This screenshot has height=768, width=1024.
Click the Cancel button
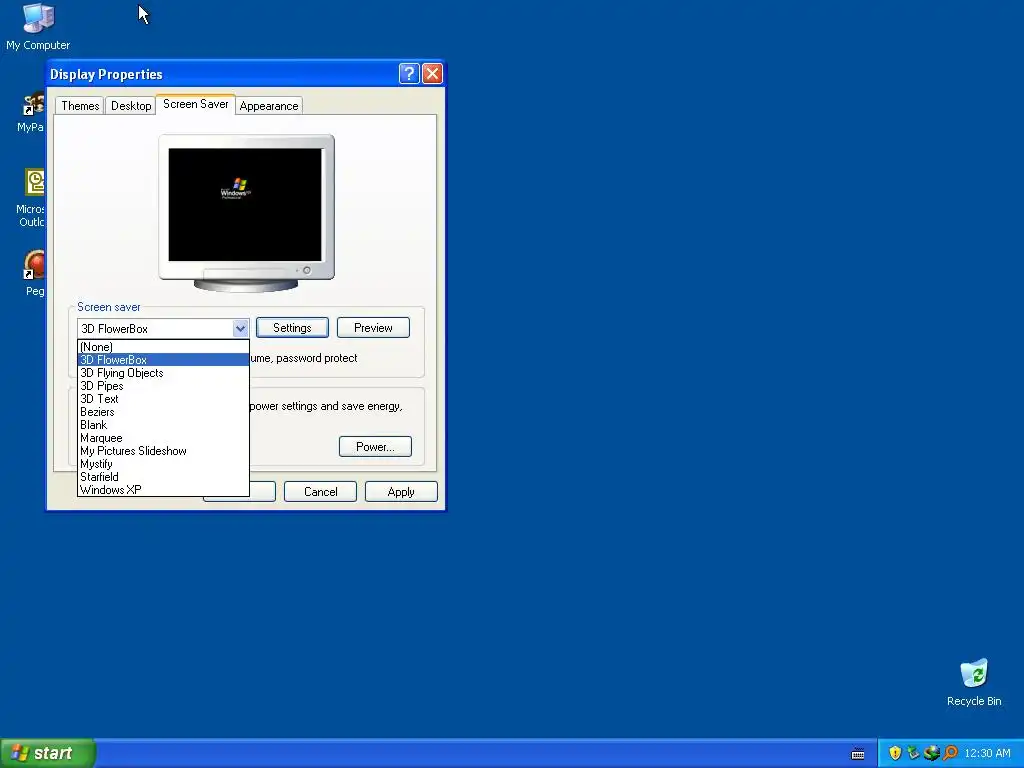click(320, 492)
